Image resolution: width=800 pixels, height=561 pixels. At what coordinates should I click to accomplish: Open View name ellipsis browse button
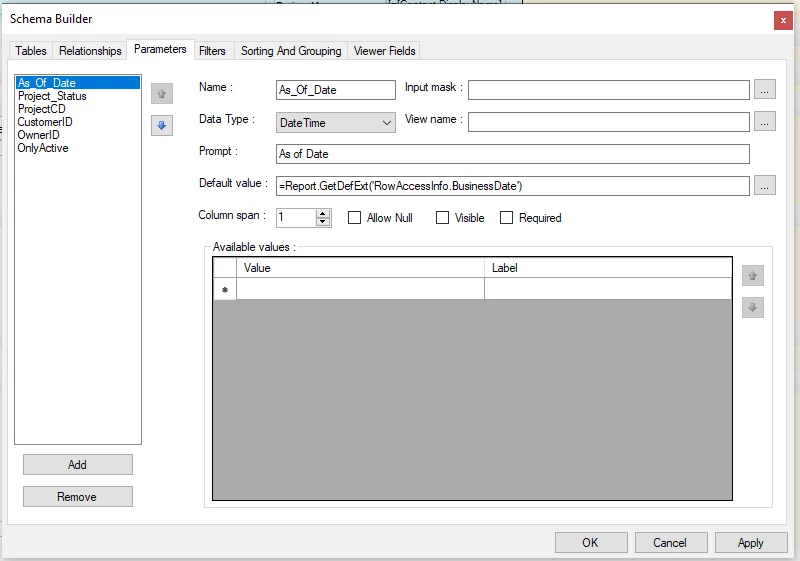pyautogui.click(x=764, y=121)
